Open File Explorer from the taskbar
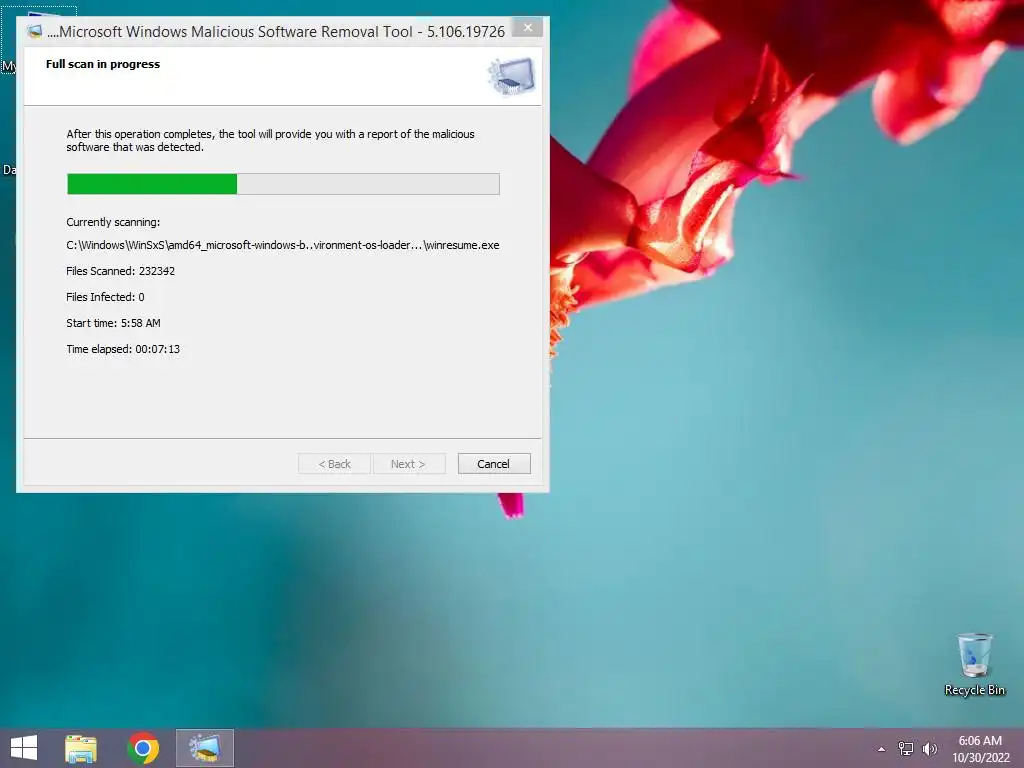Viewport: 1024px width, 768px height. pos(81,748)
